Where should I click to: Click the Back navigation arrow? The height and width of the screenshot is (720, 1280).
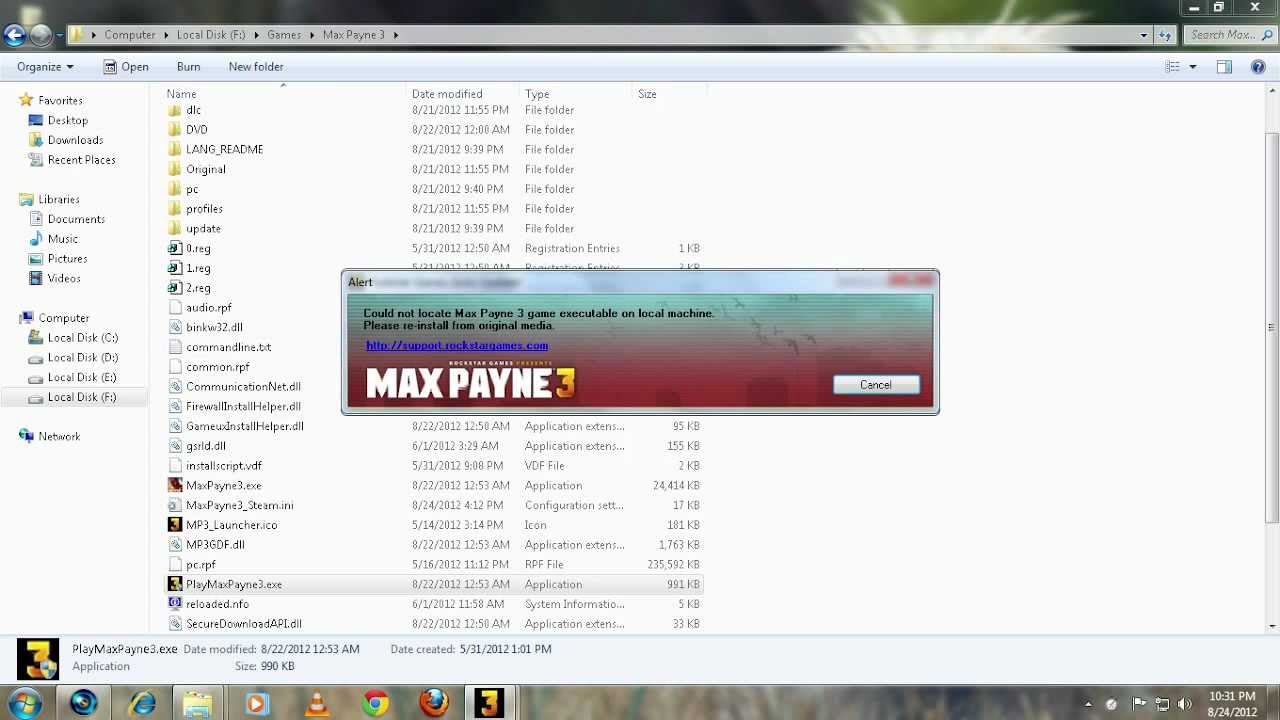pyautogui.click(x=14, y=35)
